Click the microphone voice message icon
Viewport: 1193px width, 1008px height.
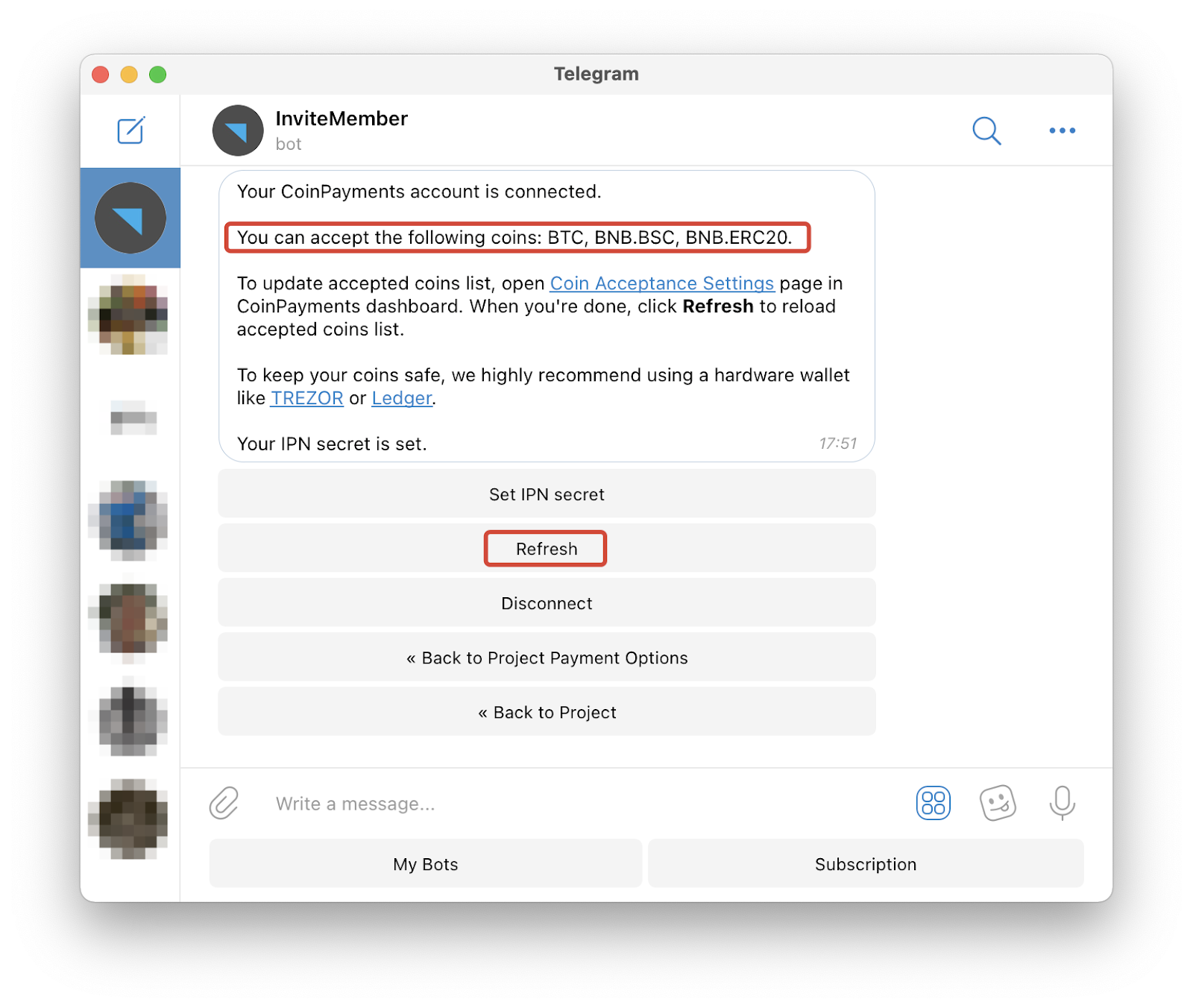click(x=1062, y=803)
